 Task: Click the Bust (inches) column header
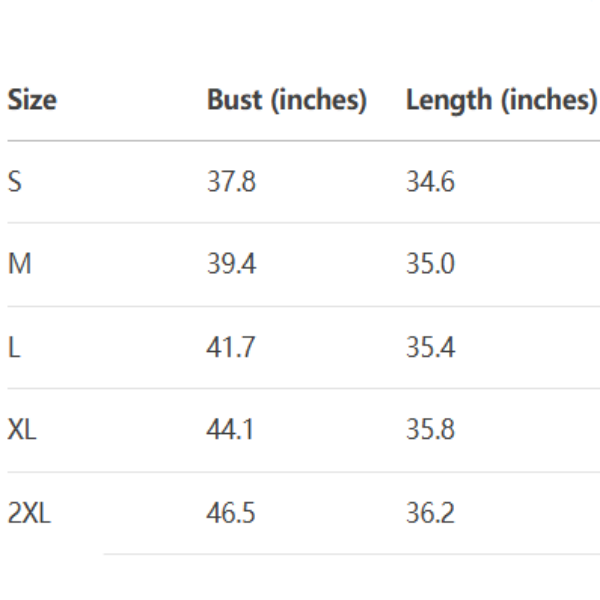(x=287, y=100)
